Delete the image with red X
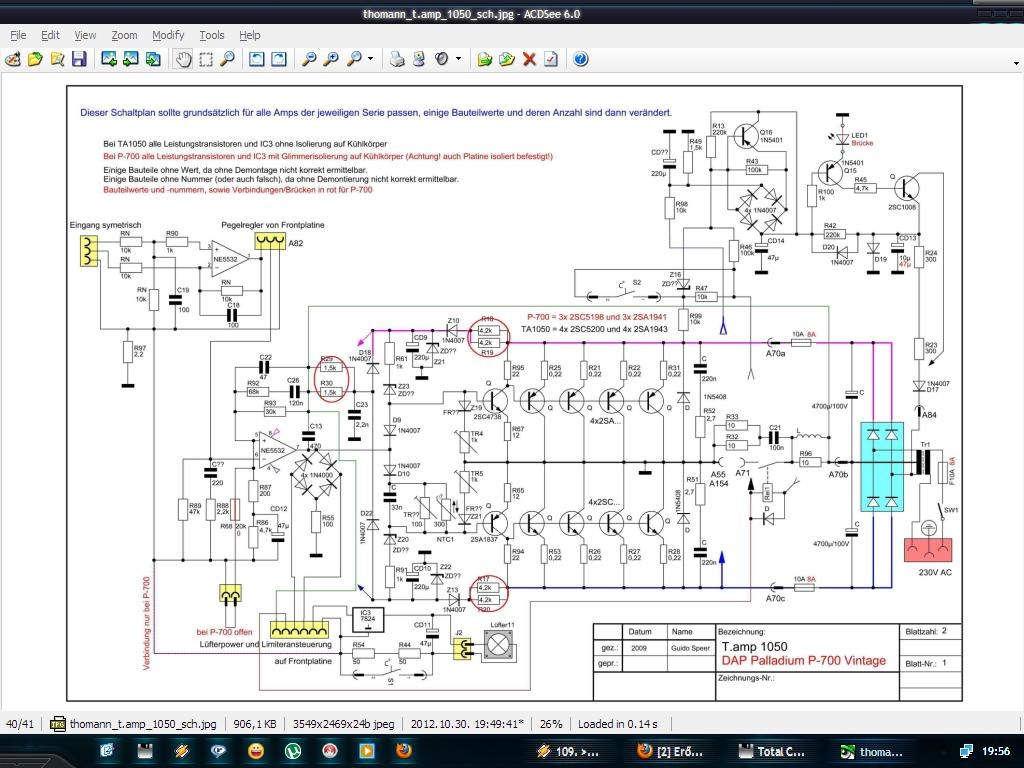1024x768 pixels. (529, 59)
